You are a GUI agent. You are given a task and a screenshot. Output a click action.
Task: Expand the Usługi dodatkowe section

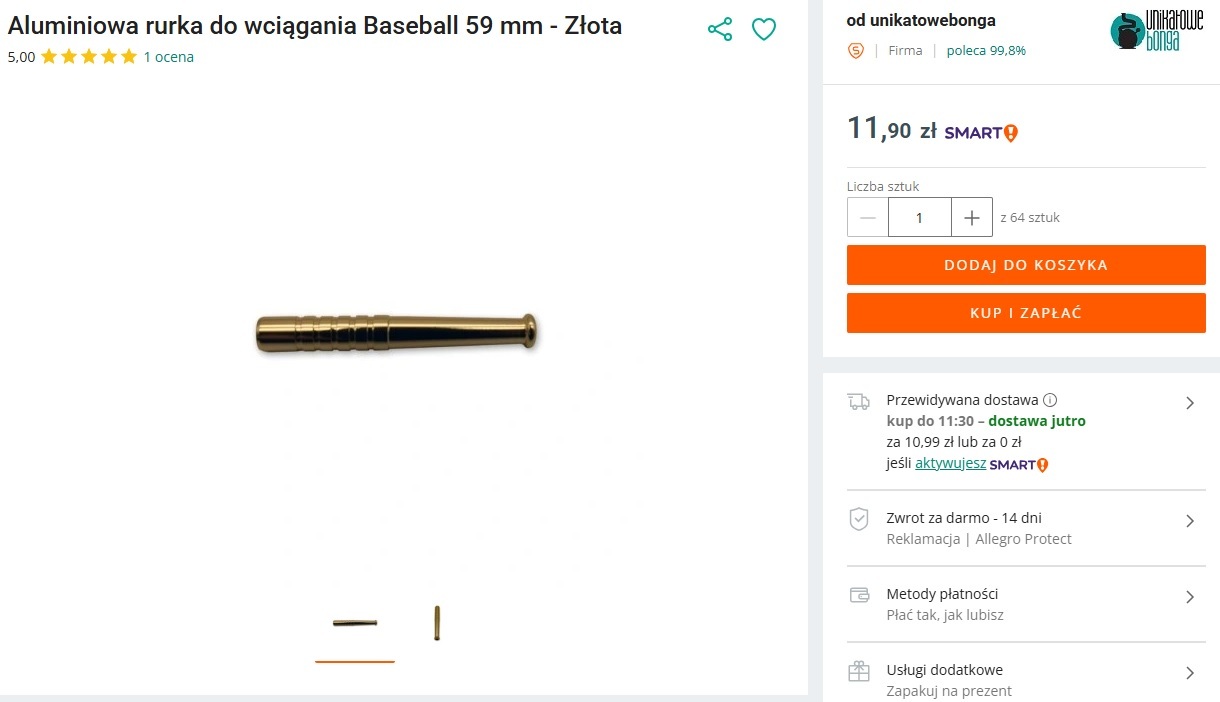[1190, 673]
